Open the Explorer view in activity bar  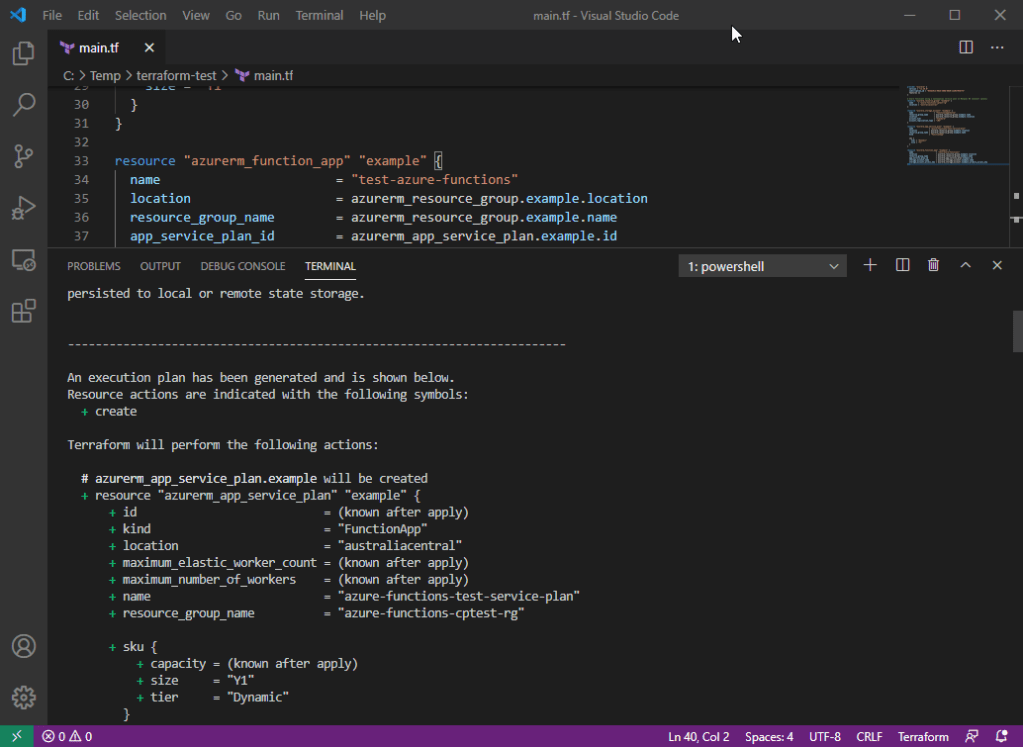click(23, 53)
